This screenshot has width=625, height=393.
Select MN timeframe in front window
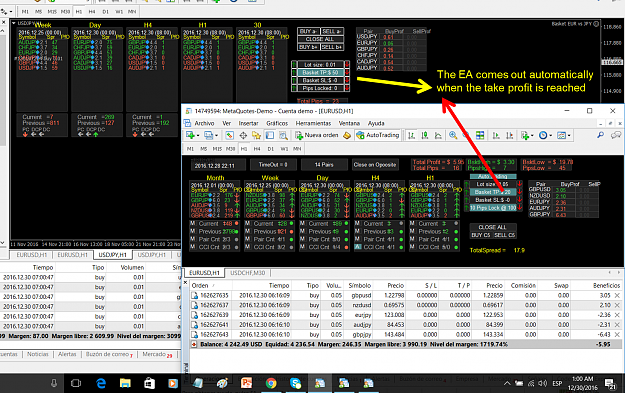297,149
